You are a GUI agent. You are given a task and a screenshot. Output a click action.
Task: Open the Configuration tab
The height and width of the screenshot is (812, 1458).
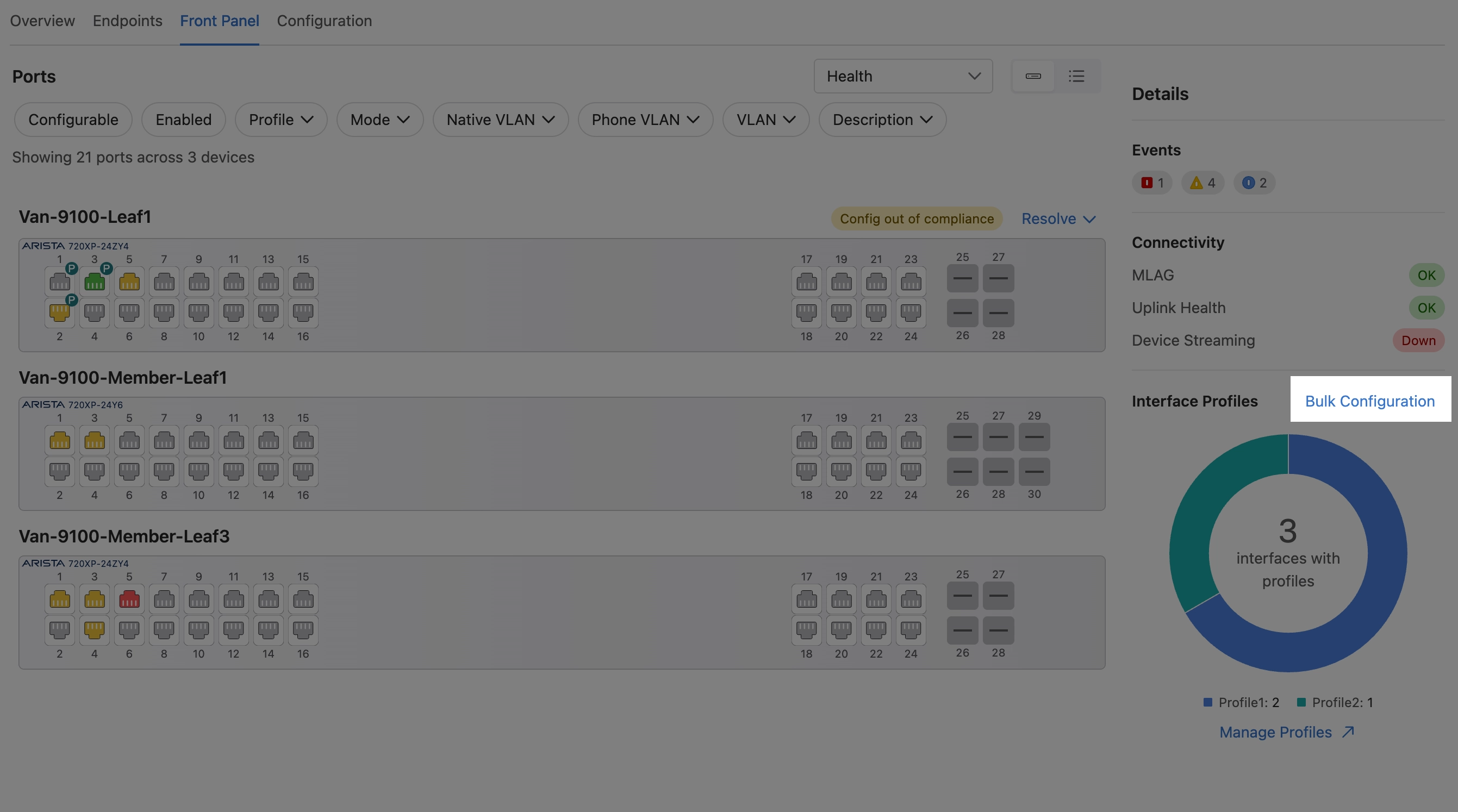(325, 21)
